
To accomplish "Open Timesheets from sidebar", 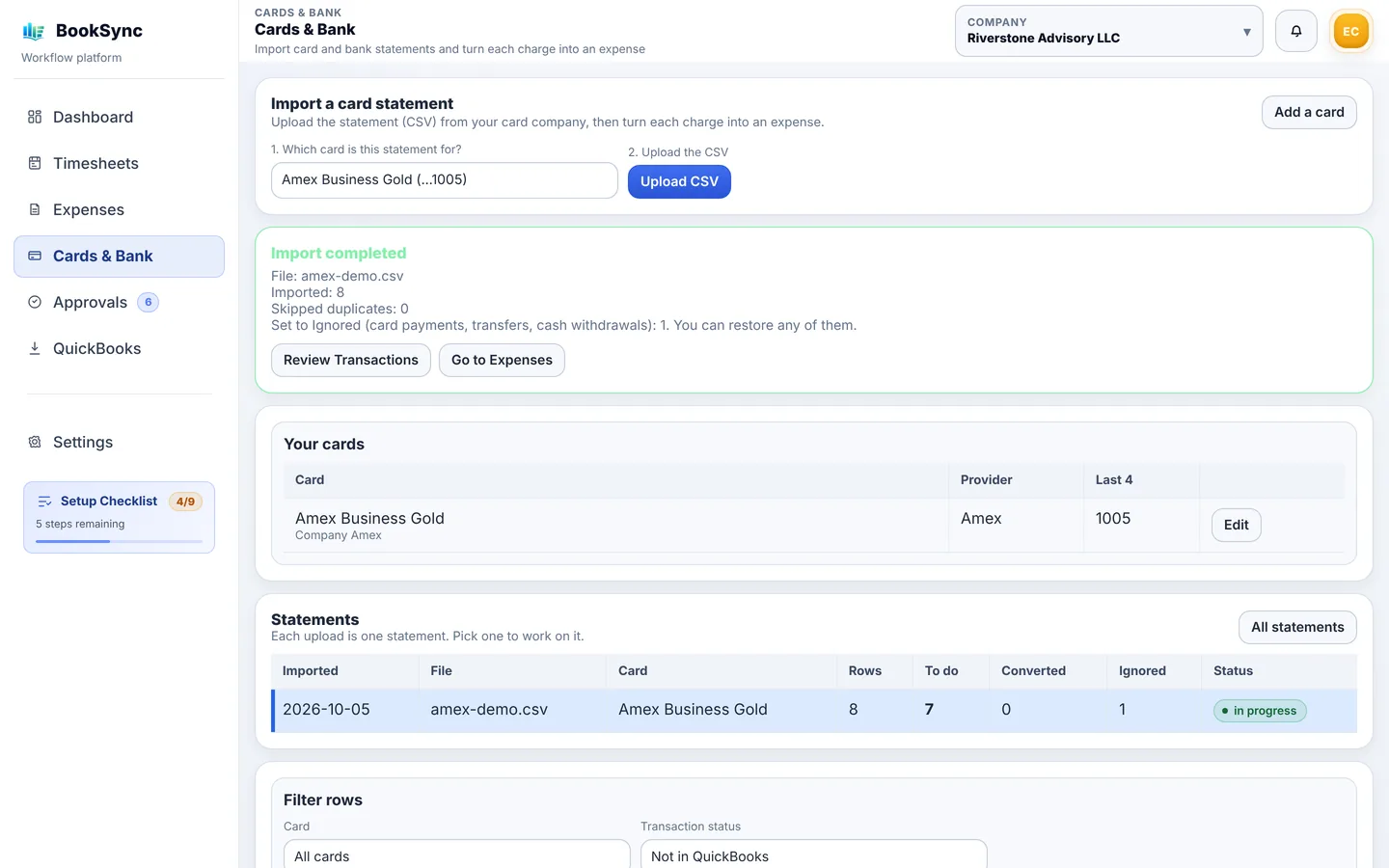I will click(119, 163).
